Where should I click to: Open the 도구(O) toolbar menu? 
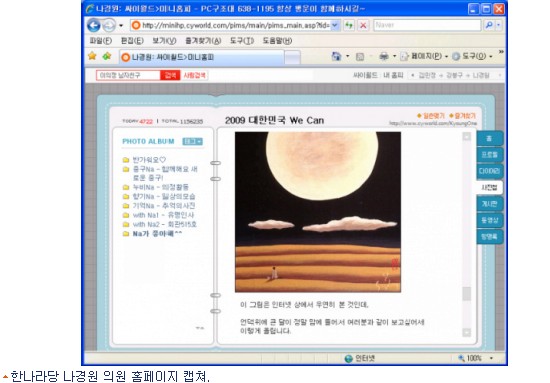coord(472,56)
